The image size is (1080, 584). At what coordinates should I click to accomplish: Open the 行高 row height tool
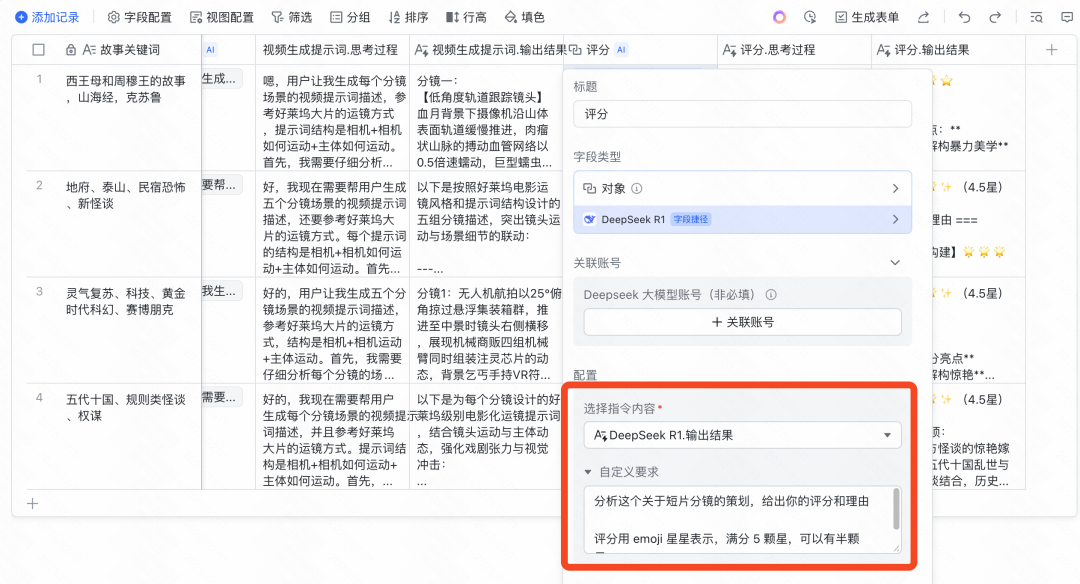[x=466, y=17]
